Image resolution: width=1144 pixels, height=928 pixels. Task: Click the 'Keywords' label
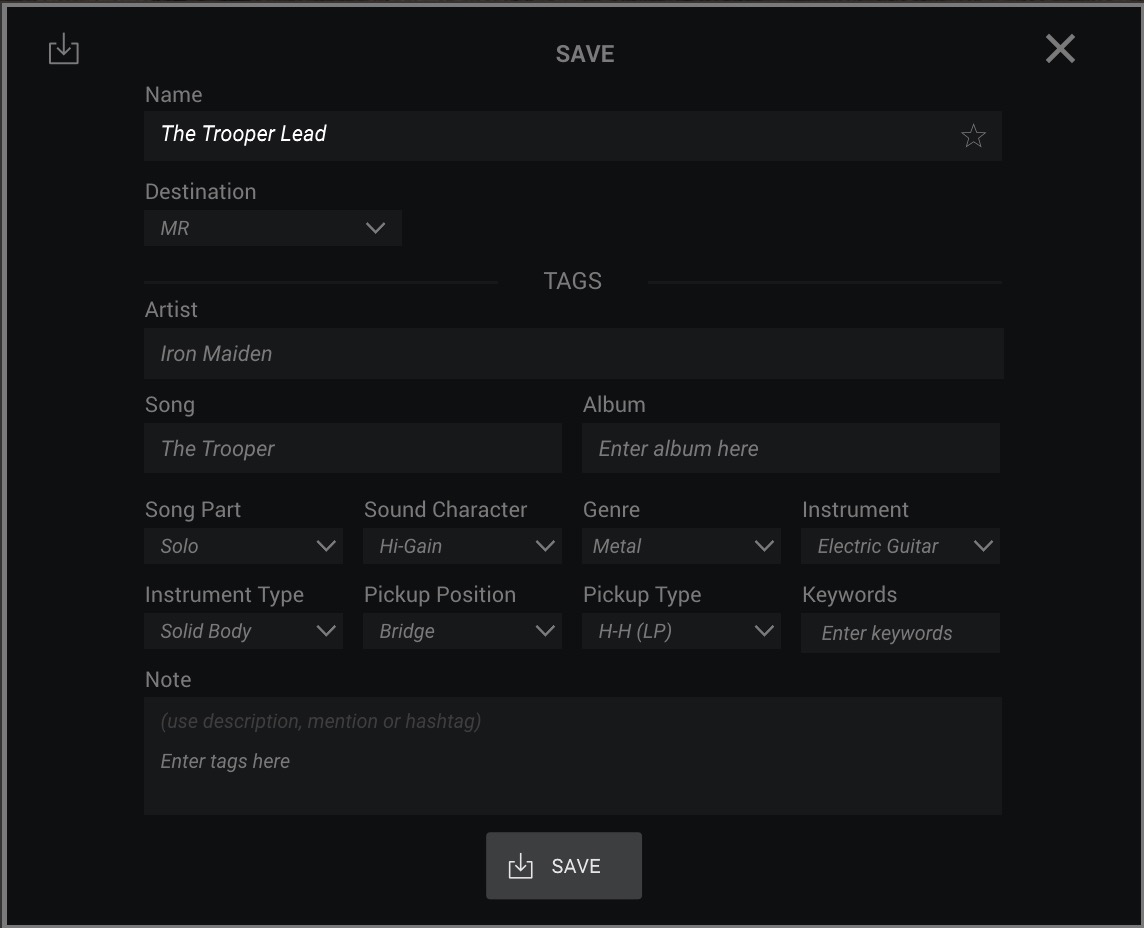point(849,595)
